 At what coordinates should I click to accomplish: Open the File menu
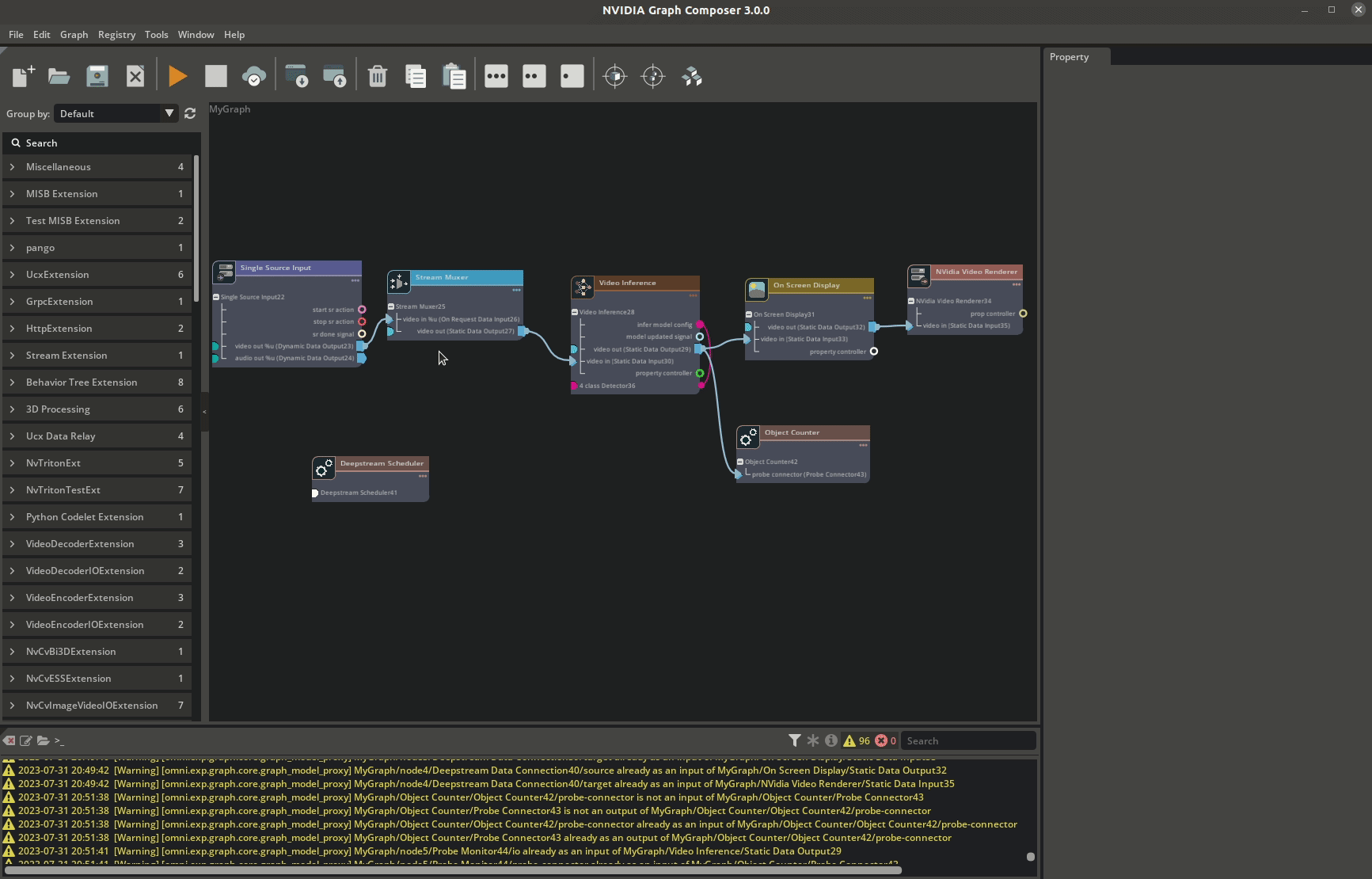[16, 35]
